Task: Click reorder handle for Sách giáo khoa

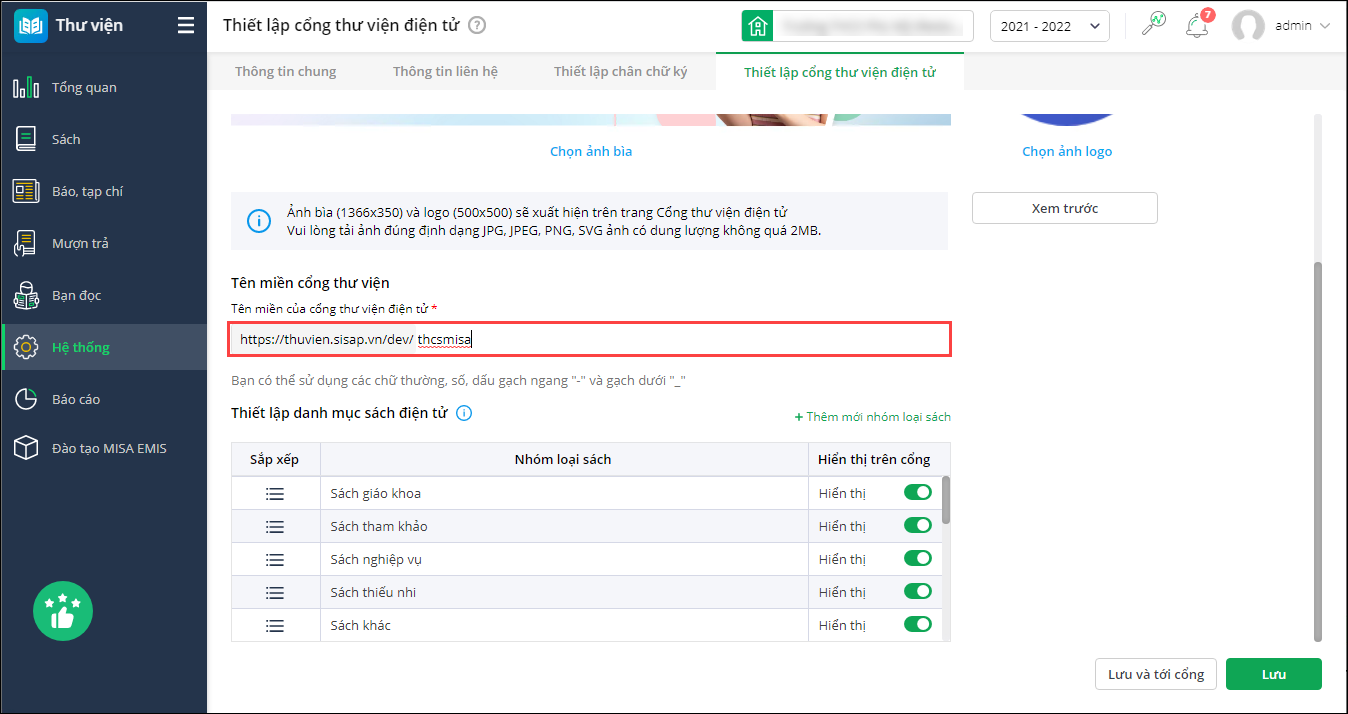Action: 275,494
